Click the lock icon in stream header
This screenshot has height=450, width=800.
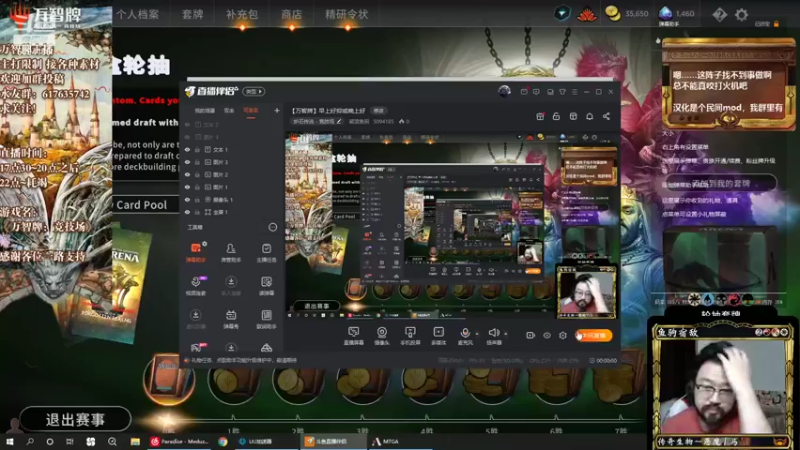556,116
